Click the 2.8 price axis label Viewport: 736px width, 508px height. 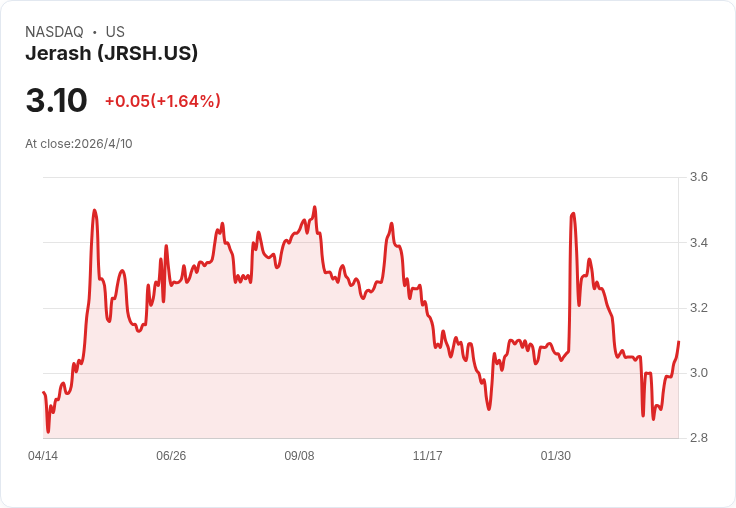click(699, 438)
